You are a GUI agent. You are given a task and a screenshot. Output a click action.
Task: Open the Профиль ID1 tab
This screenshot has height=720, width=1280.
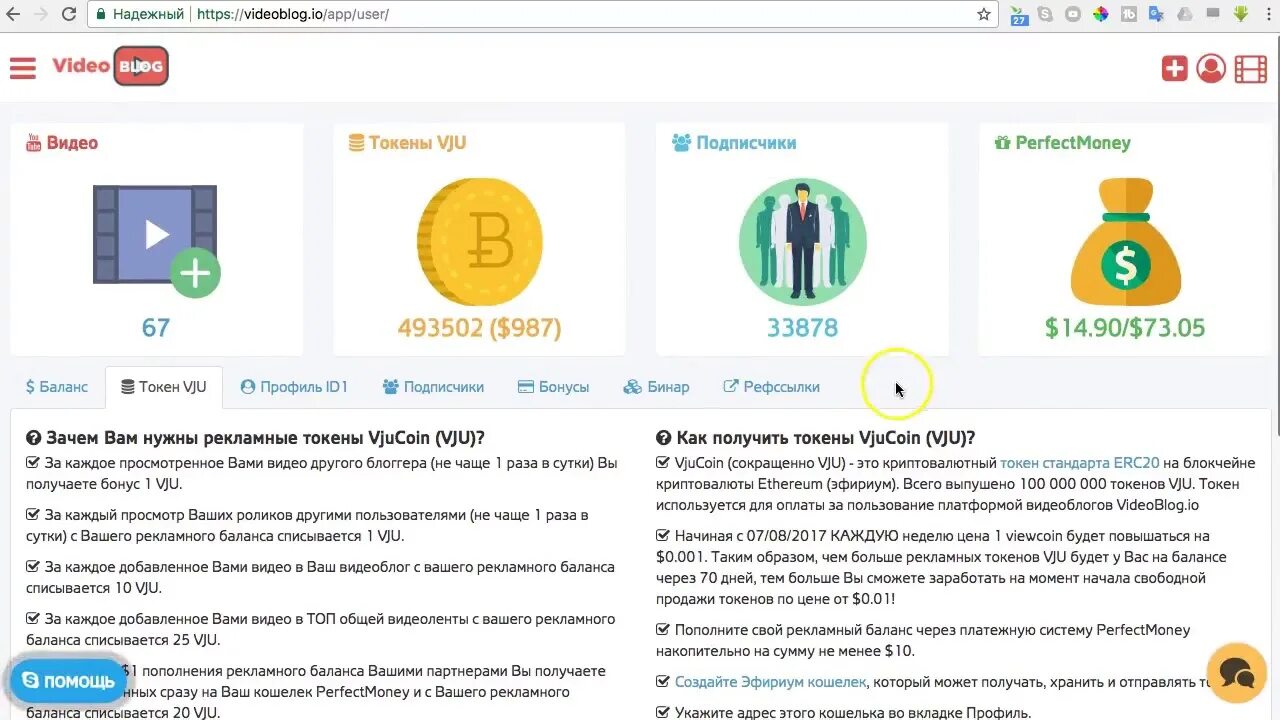294,387
